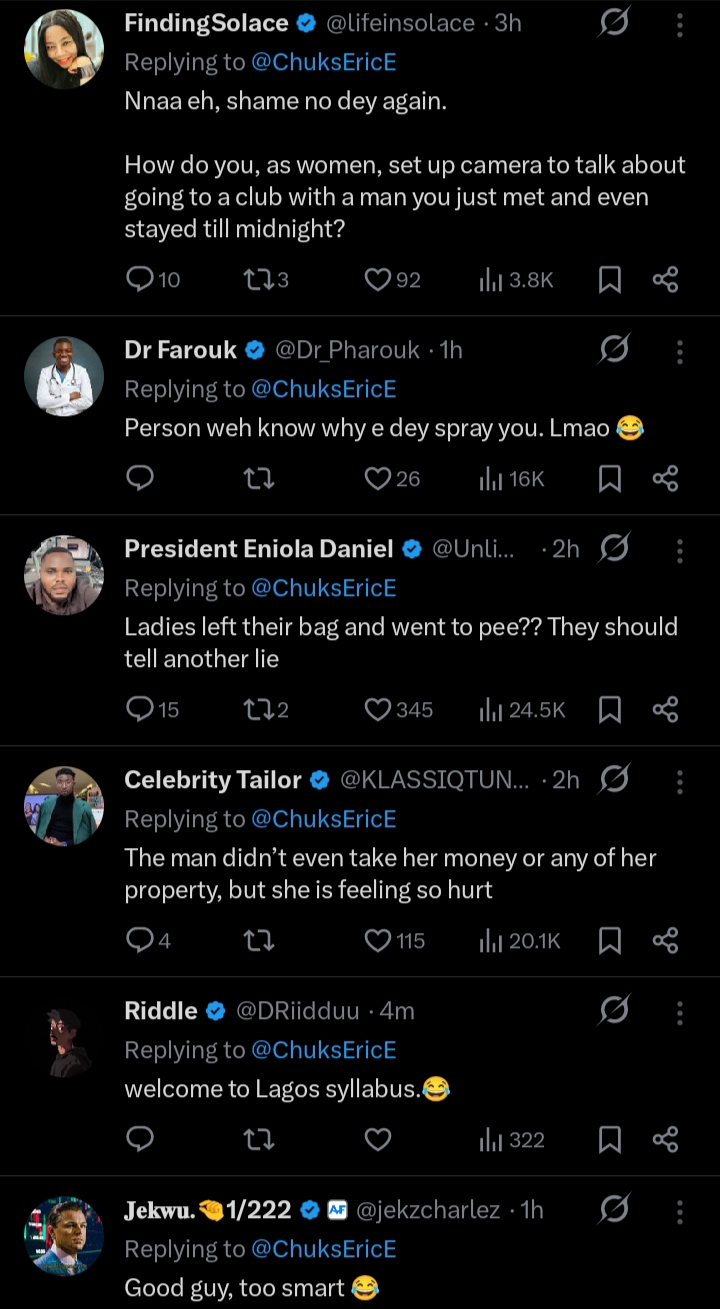Share President Eniola Daniel's reply

click(x=665, y=710)
